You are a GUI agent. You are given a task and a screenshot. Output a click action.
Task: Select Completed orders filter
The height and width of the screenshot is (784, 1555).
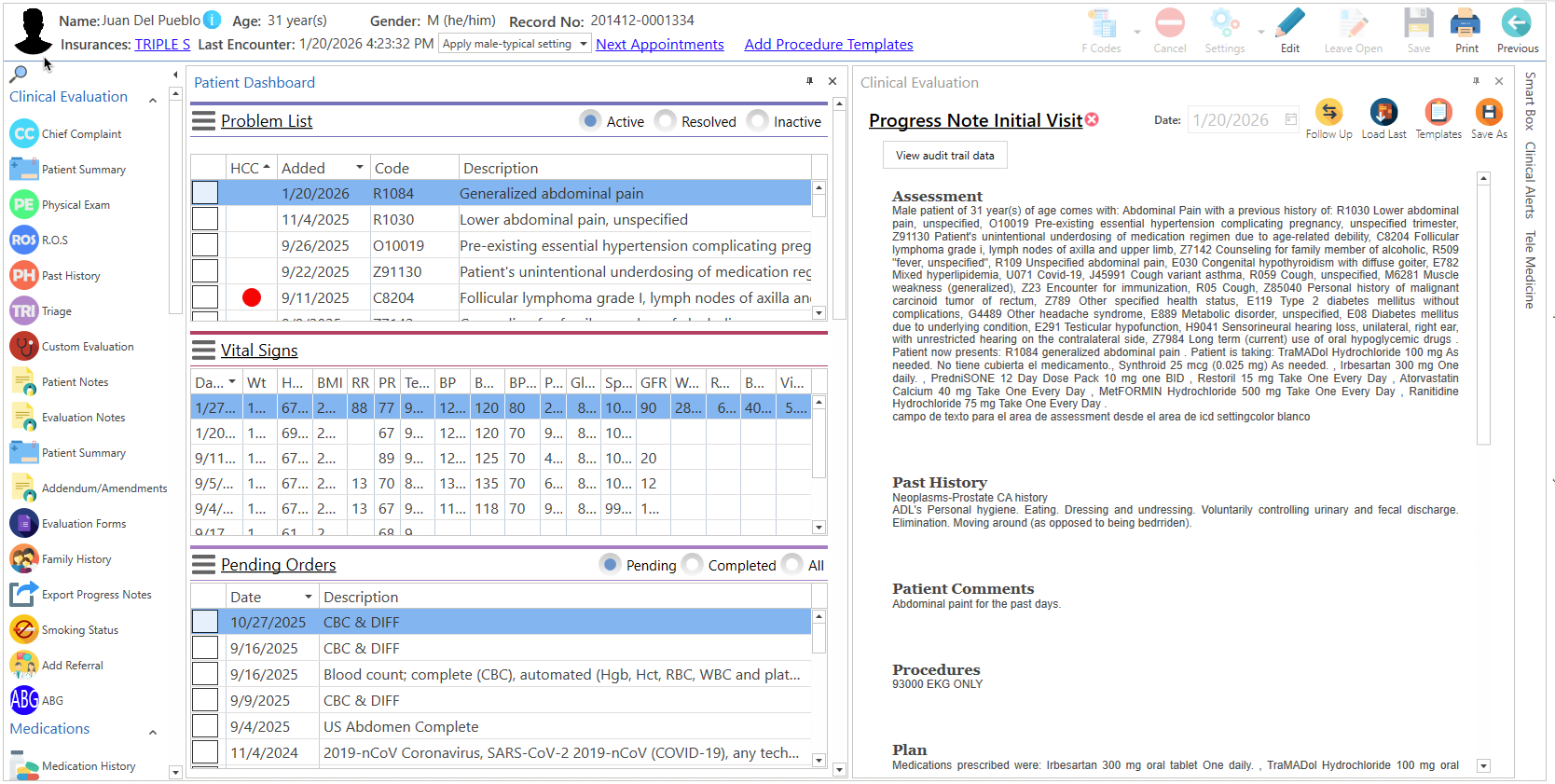[692, 565]
